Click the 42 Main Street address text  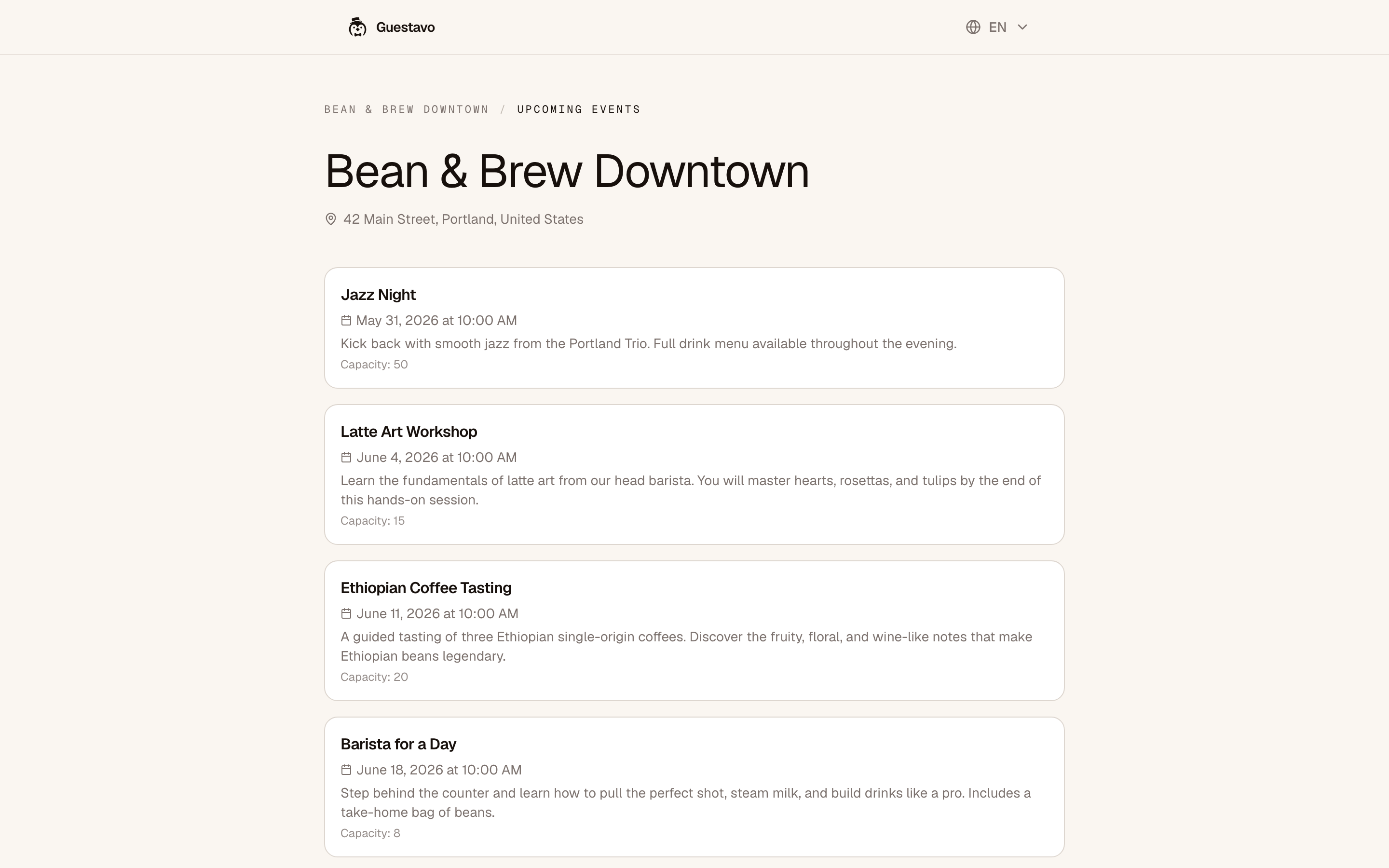point(463,219)
